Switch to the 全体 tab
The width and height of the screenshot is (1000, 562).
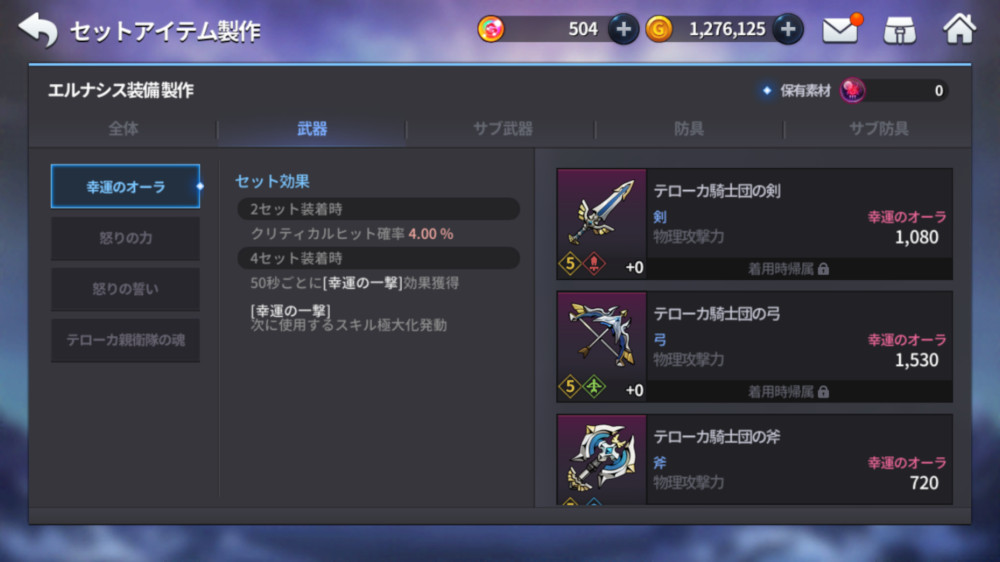click(x=123, y=129)
